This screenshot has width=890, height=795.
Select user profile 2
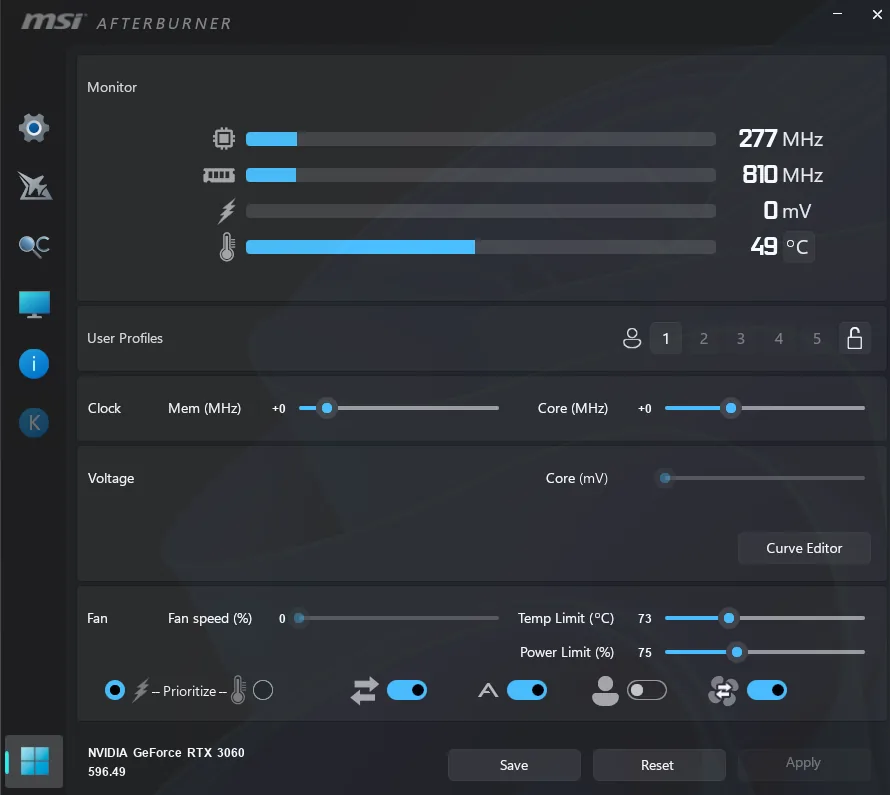pos(704,339)
